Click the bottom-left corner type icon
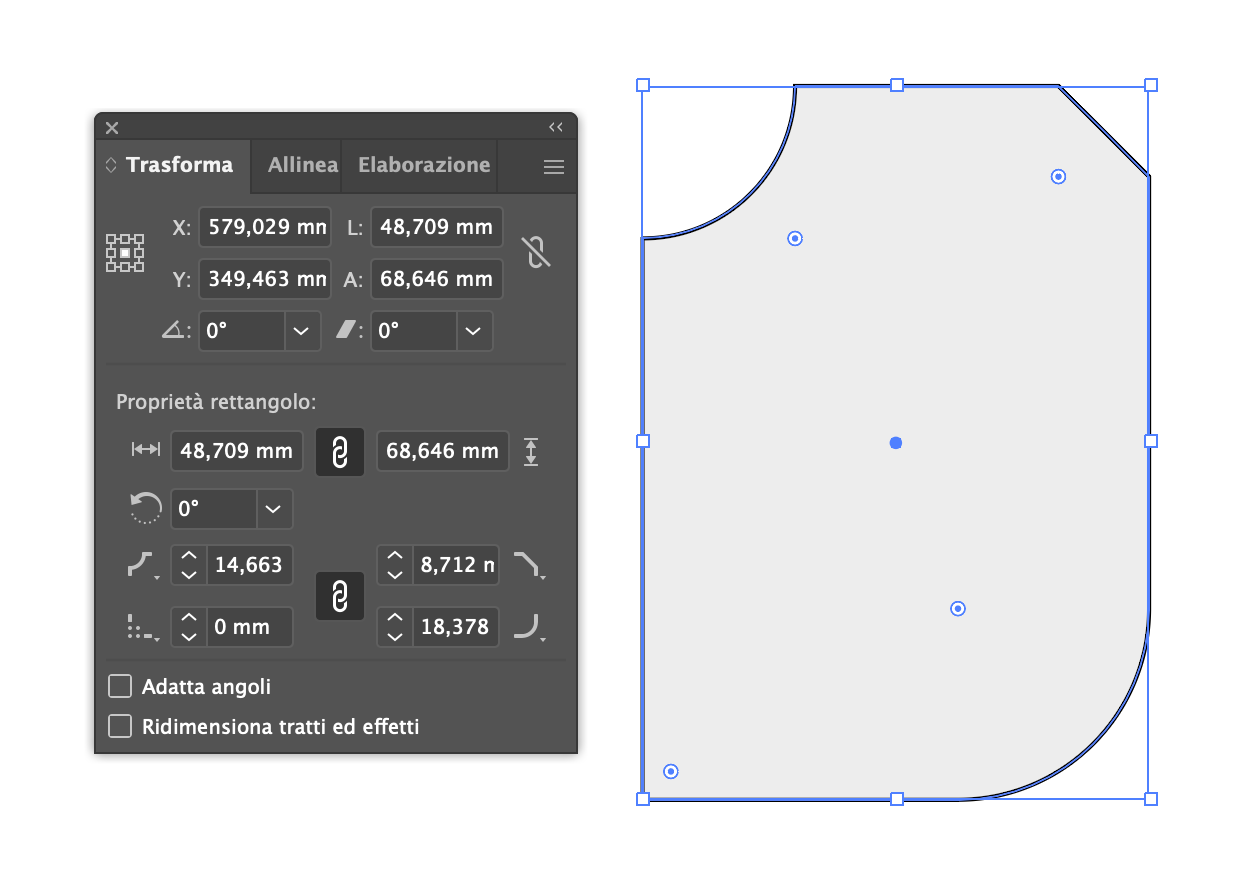This screenshot has height=872, width=1252. click(x=140, y=627)
